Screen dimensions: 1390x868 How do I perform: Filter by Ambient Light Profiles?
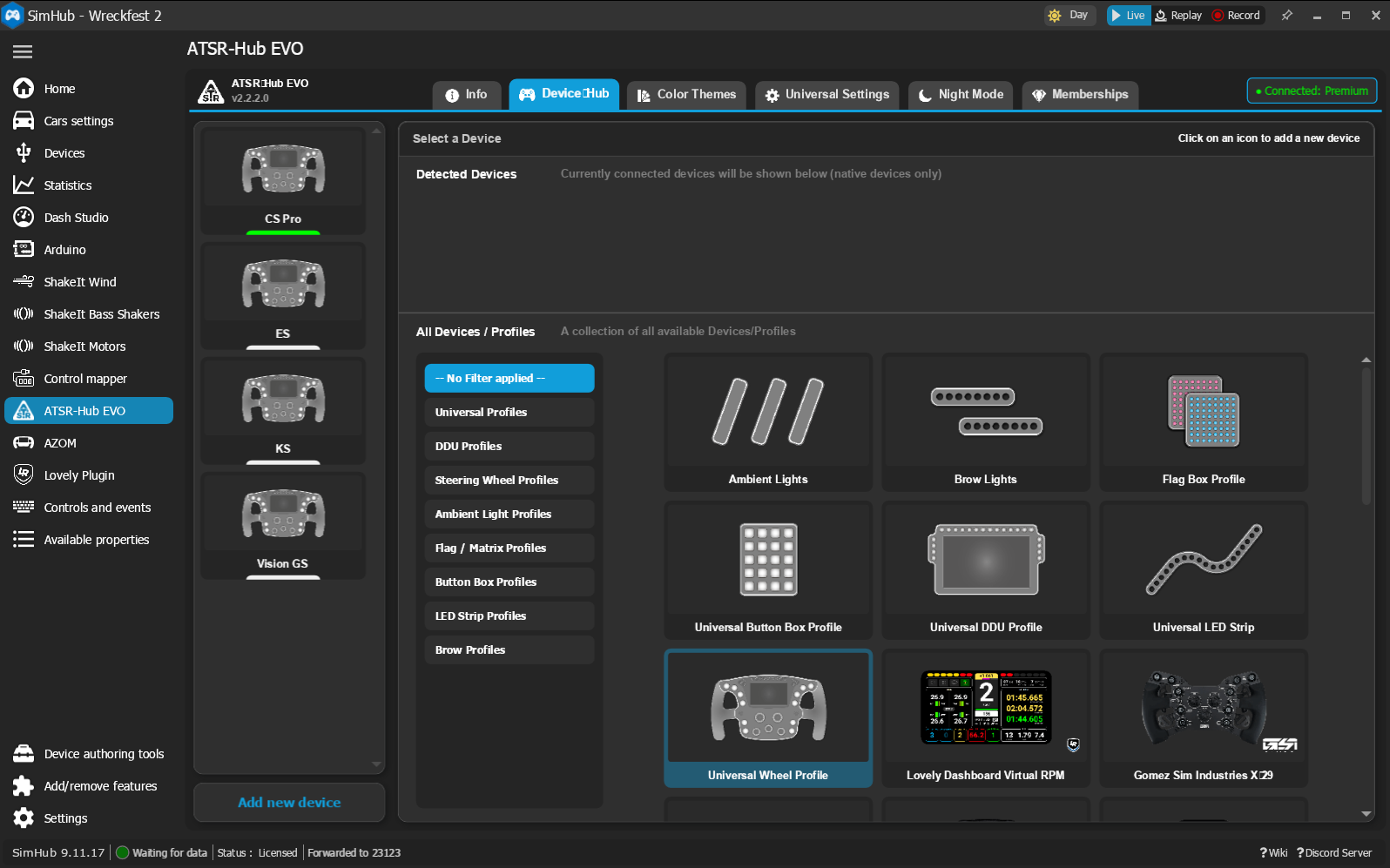pos(509,515)
